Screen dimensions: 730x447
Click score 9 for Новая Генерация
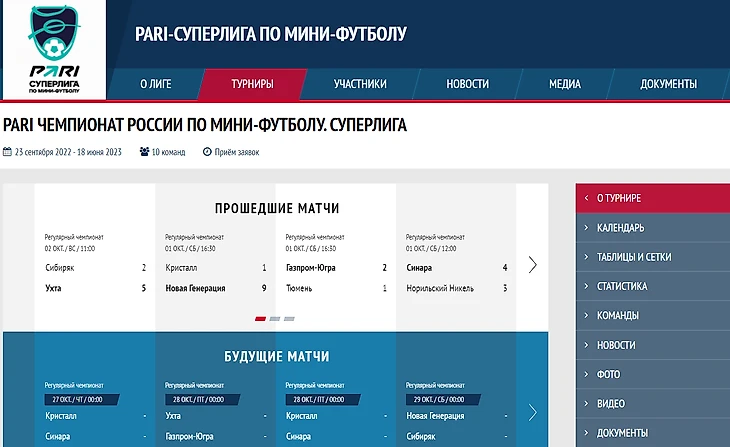click(x=264, y=288)
